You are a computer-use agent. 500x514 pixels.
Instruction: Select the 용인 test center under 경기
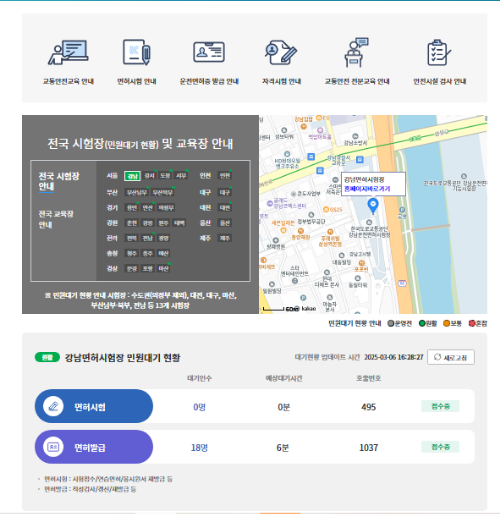click(x=132, y=208)
